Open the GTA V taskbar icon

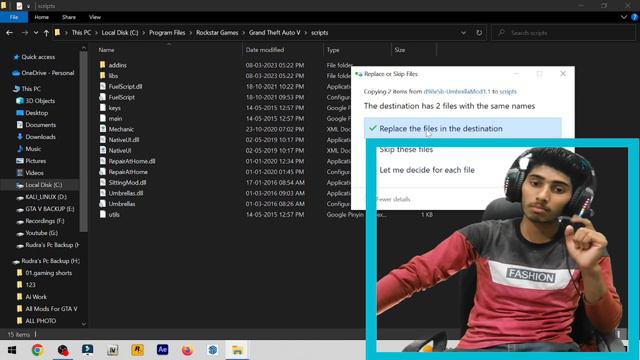[113, 350]
